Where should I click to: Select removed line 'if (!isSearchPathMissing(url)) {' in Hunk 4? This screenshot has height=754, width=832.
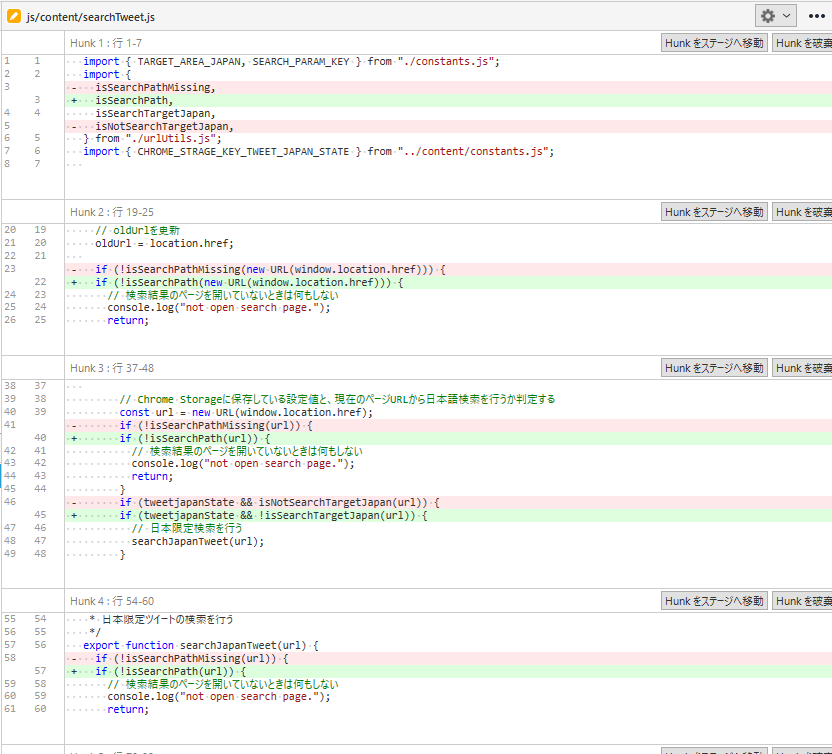[448, 658]
